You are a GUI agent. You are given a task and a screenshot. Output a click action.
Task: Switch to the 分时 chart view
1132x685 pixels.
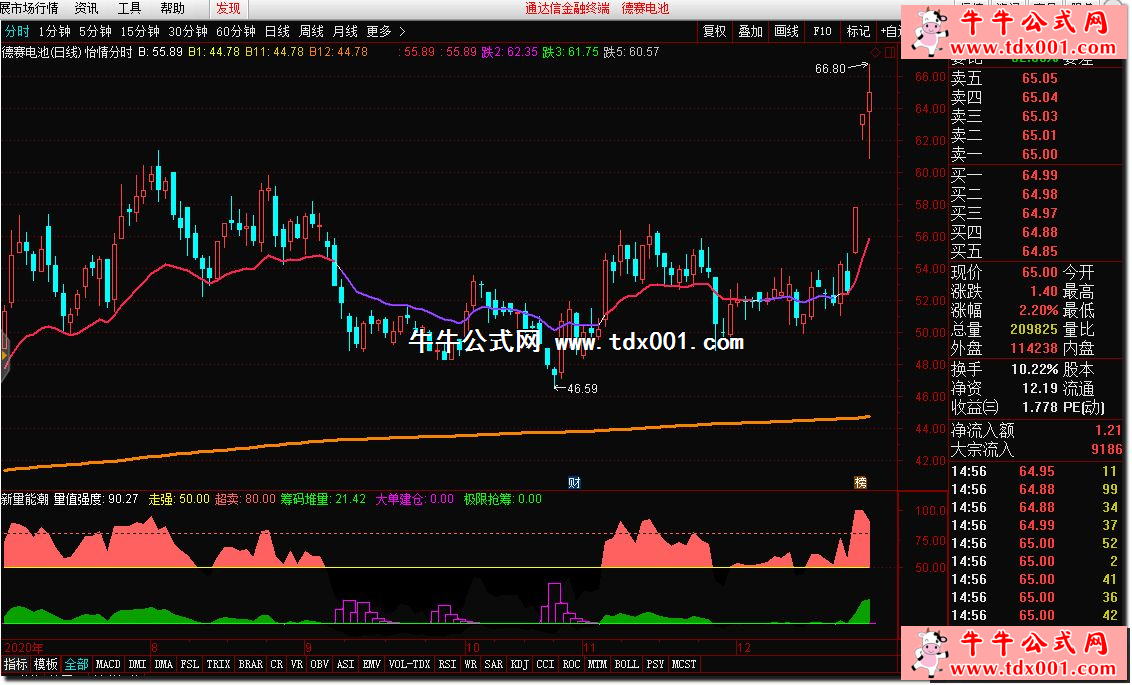click(x=17, y=32)
